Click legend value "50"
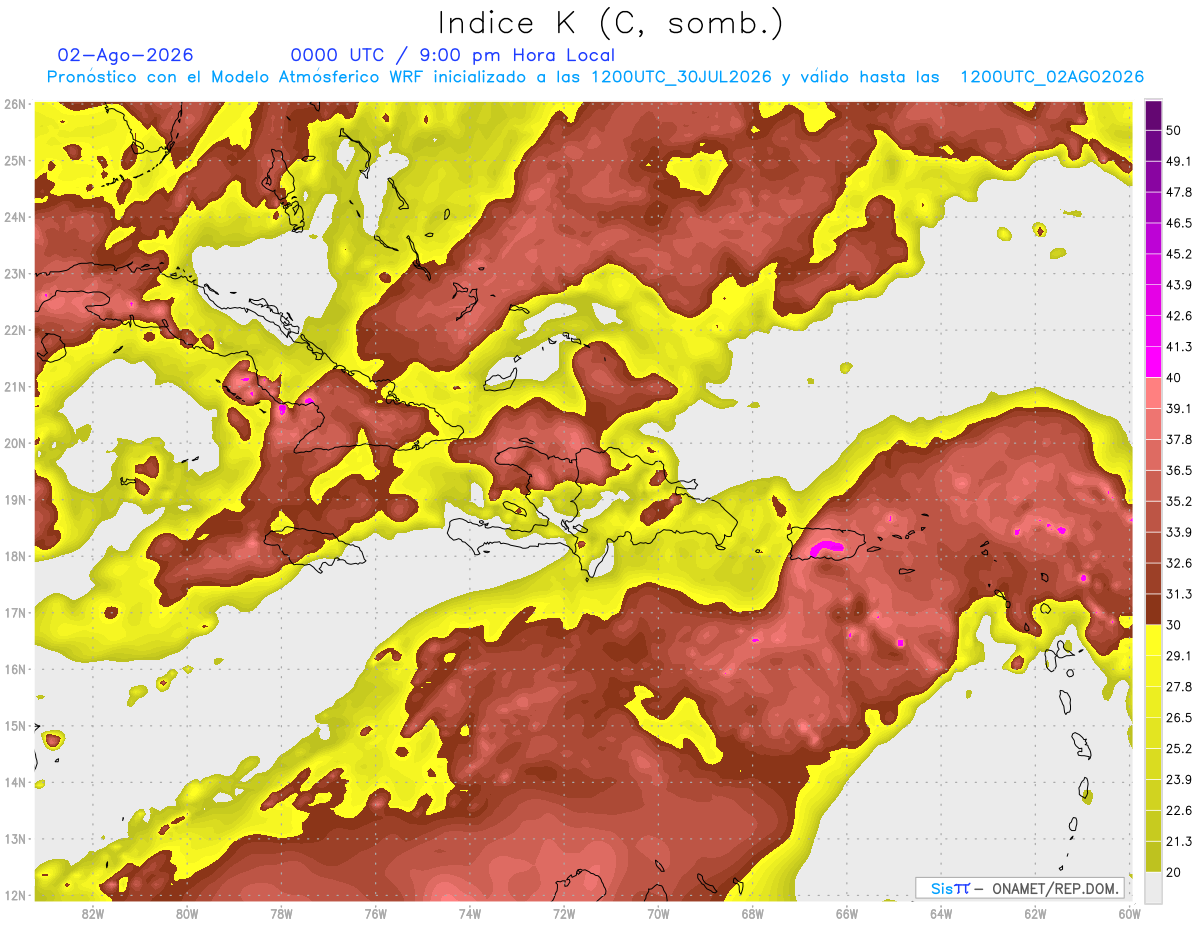Screen dimensions: 1200x927 tap(1174, 133)
